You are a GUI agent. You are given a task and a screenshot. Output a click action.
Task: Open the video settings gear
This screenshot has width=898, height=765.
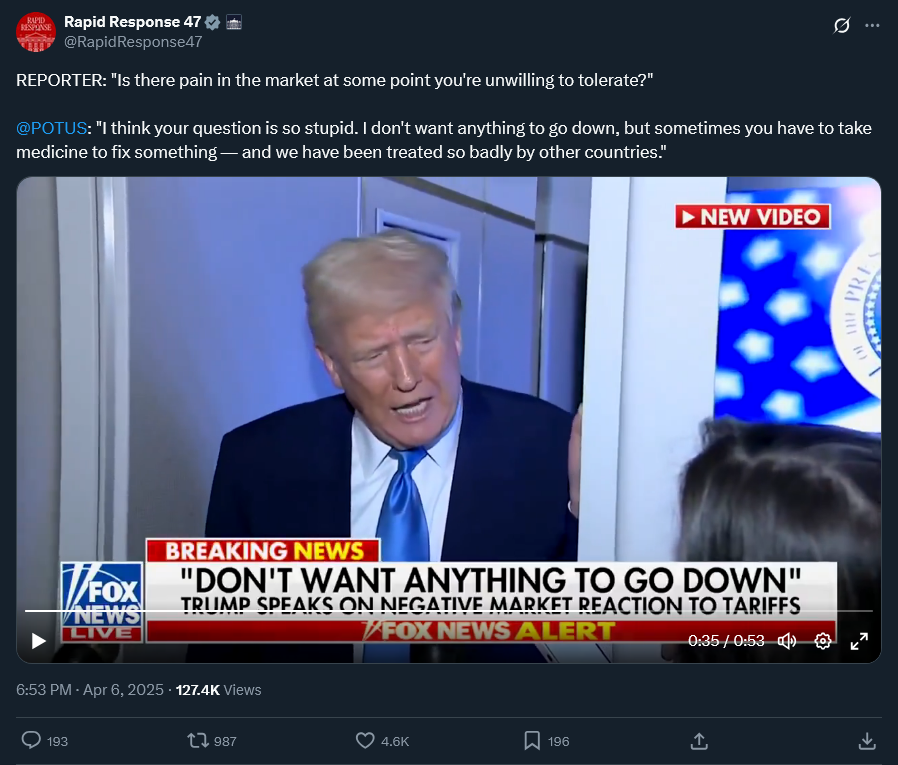pos(823,641)
